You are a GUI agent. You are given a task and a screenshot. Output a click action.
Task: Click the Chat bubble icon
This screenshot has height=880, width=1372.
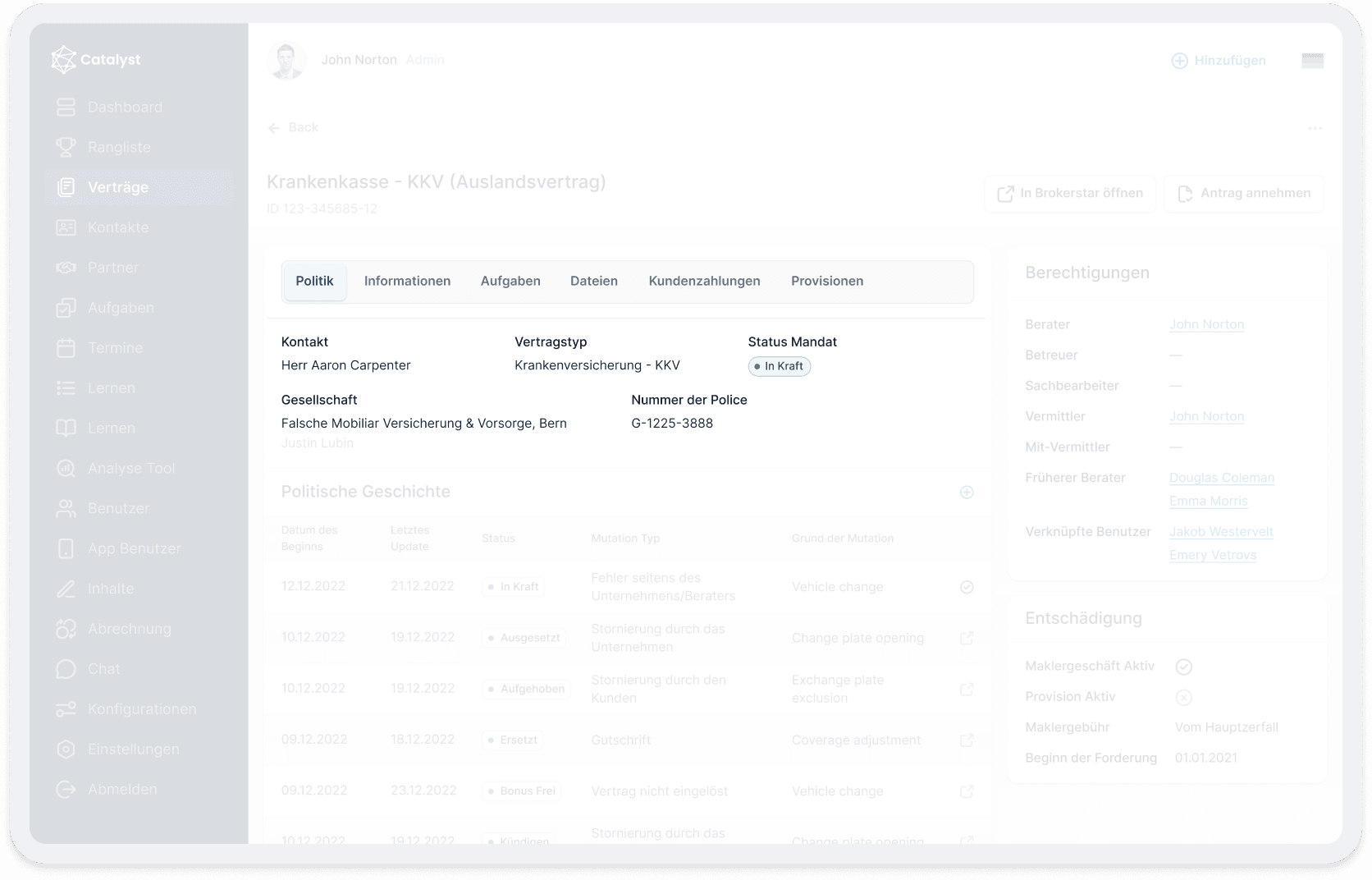point(66,670)
